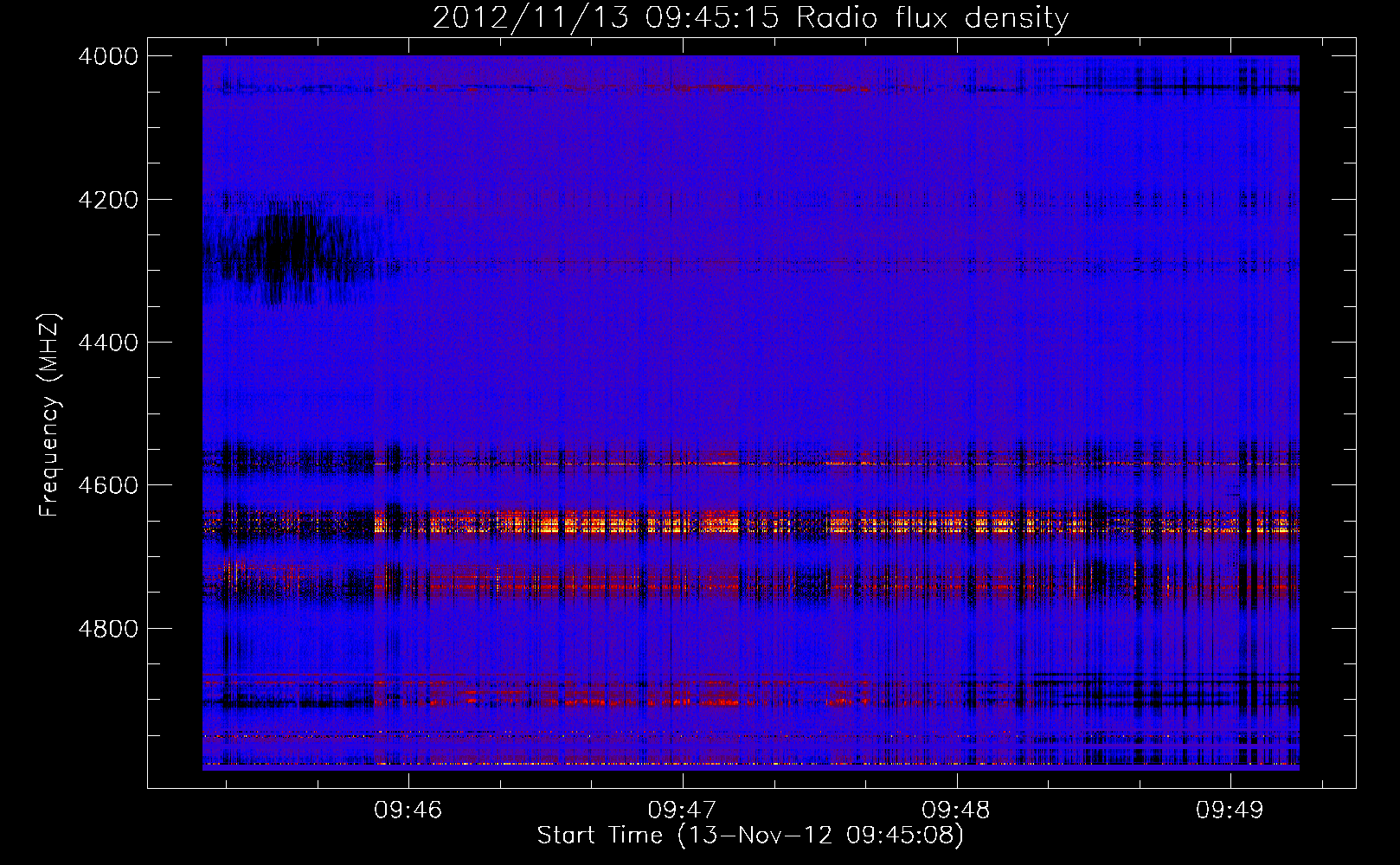The width and height of the screenshot is (1400, 865).
Task: Click the 09:47 time tick label
Action: coord(682,811)
